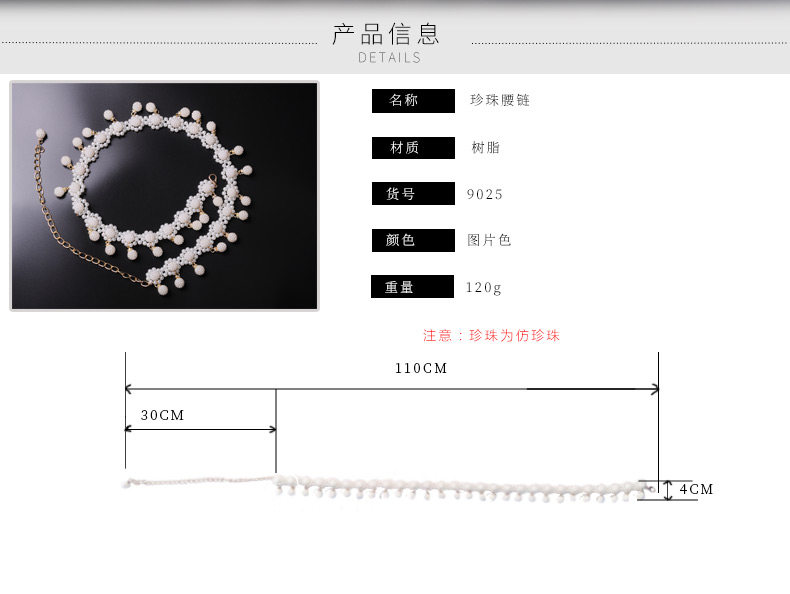
Task: Click the 4CM width label
Action: click(x=696, y=489)
